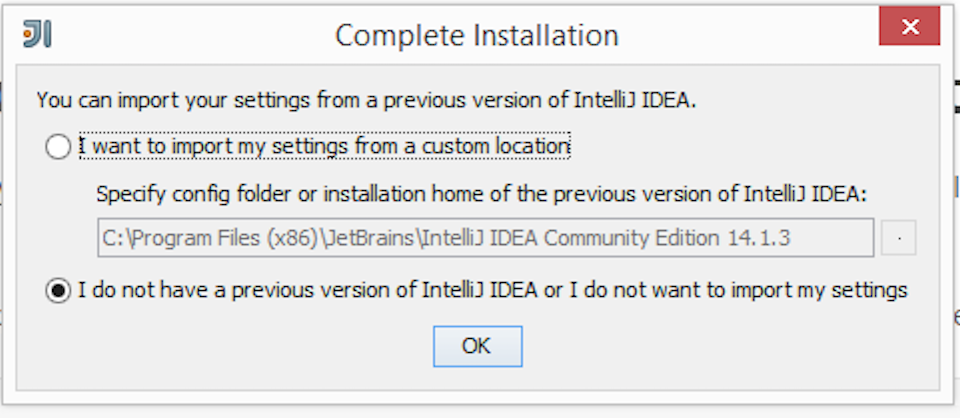Click the 'Complete Installation' title bar text
Image resolution: width=960 pixels, height=418 pixels.
477,35
